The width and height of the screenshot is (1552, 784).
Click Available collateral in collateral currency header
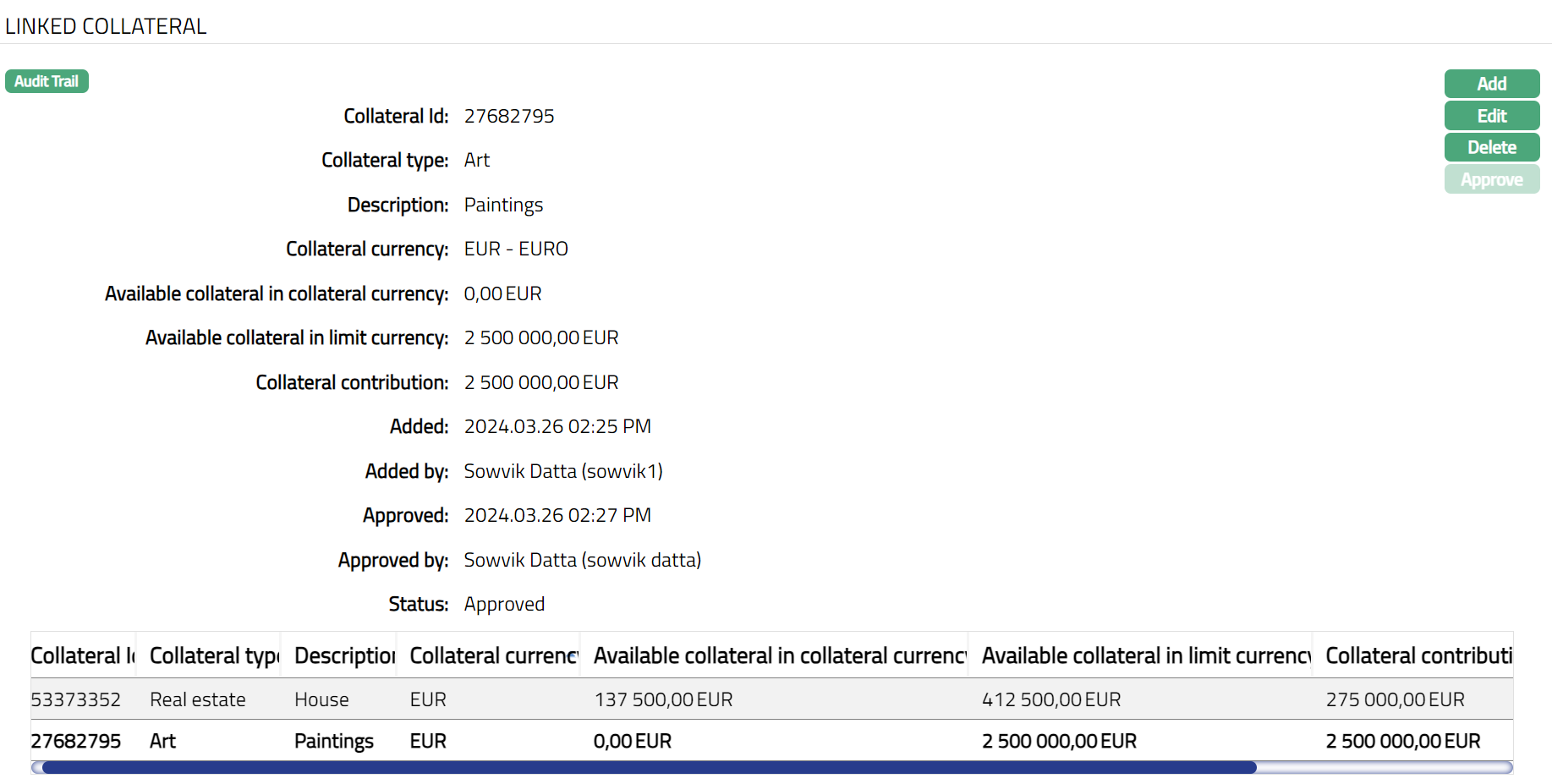click(779, 655)
